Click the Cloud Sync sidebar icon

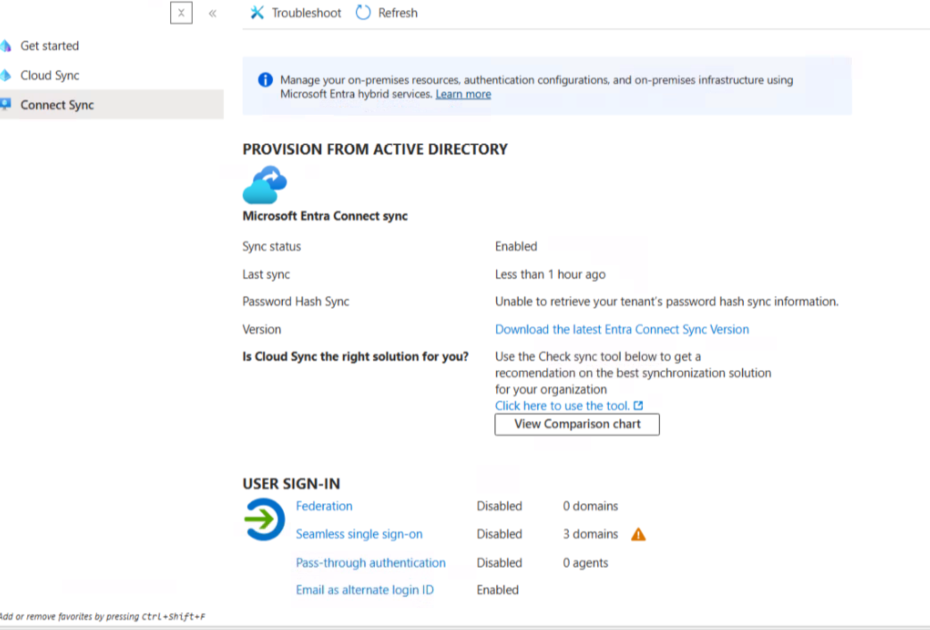pyautogui.click(x=5, y=75)
